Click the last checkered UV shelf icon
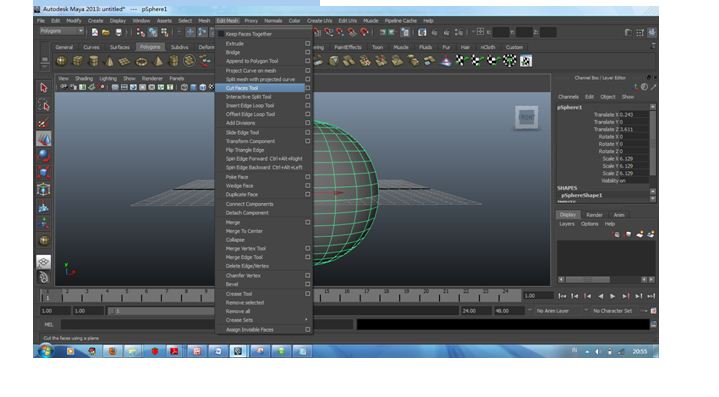 (x=526, y=61)
